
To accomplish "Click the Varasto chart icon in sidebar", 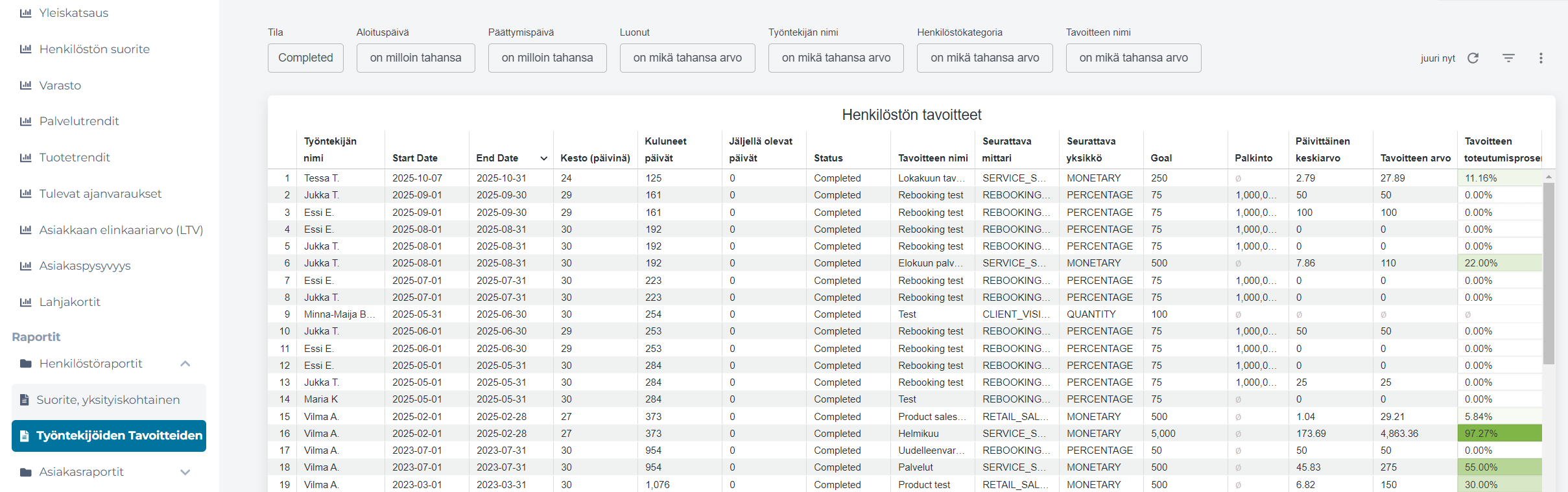I will coord(26,86).
